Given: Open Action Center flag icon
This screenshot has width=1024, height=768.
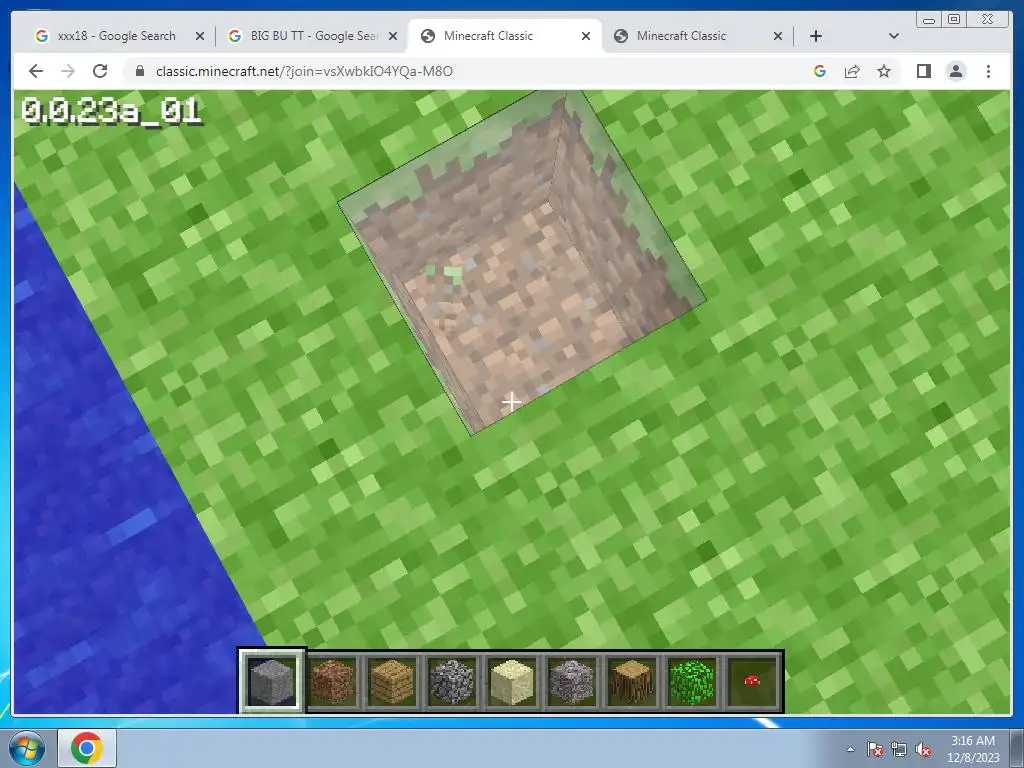Looking at the screenshot, I should point(875,750).
